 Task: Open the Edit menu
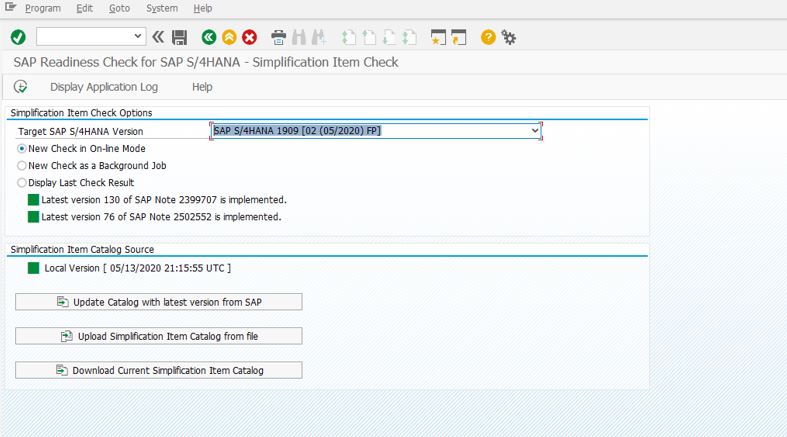coord(84,8)
